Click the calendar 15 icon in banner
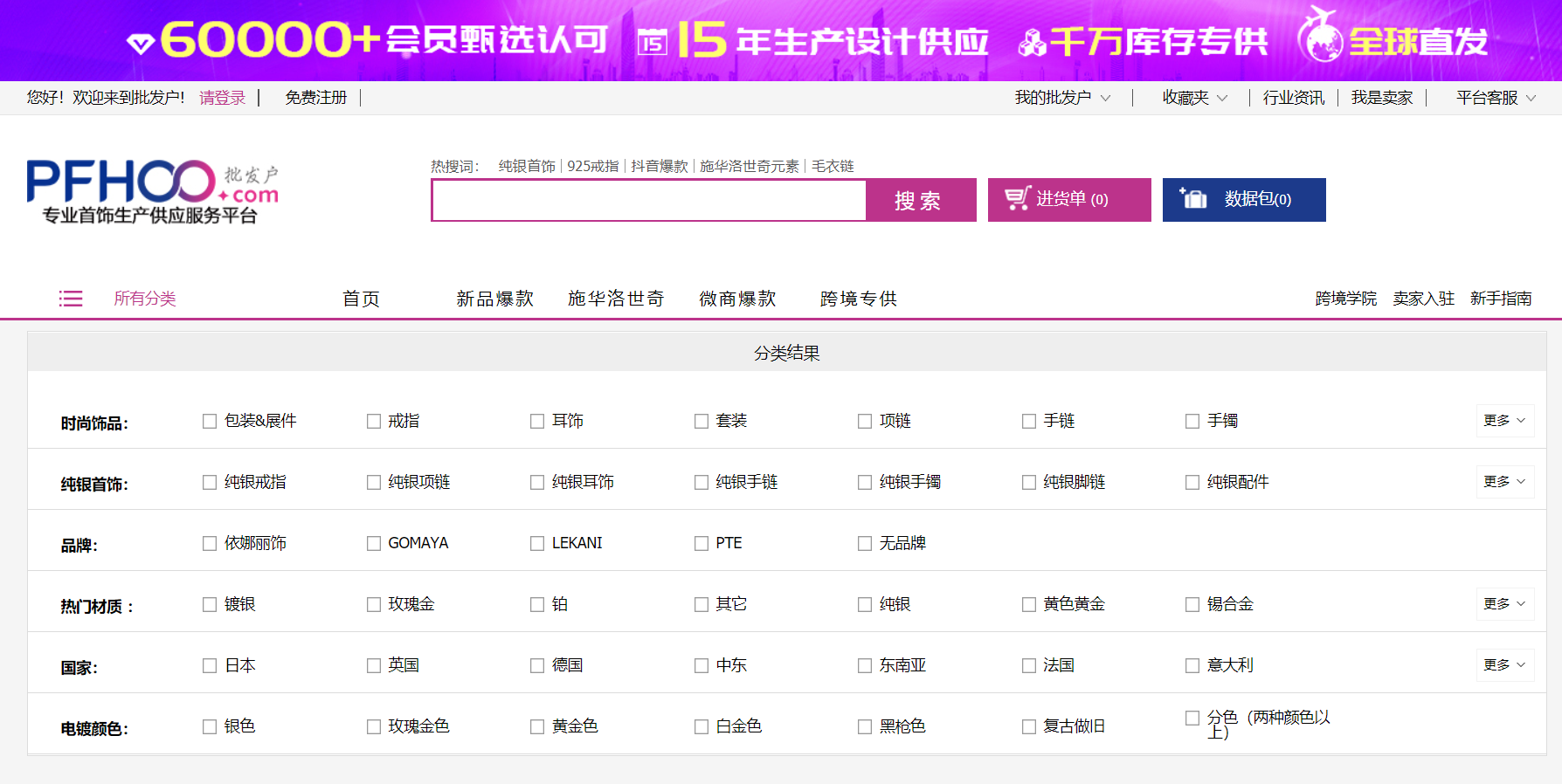 click(x=652, y=42)
